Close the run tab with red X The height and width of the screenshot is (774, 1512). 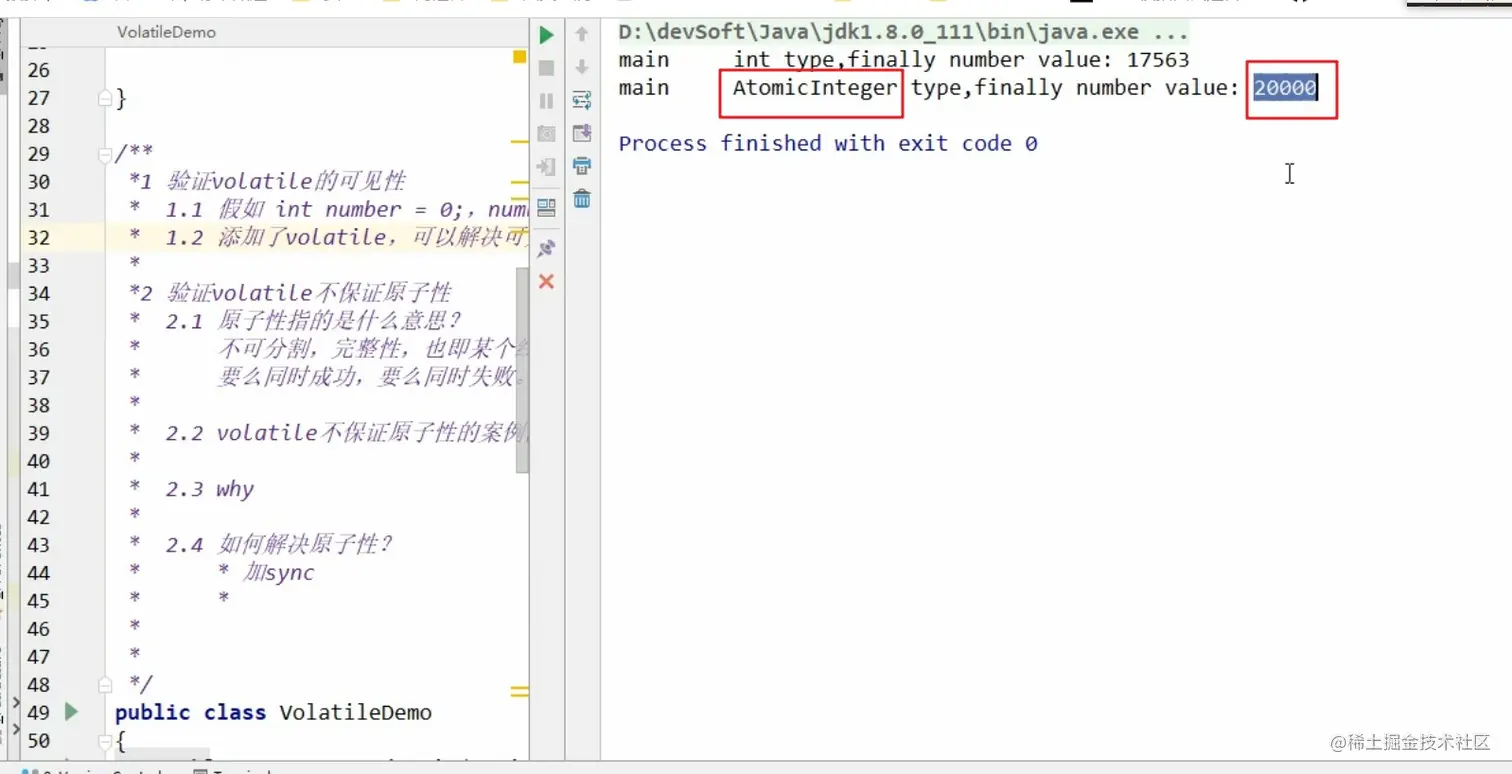pos(546,282)
